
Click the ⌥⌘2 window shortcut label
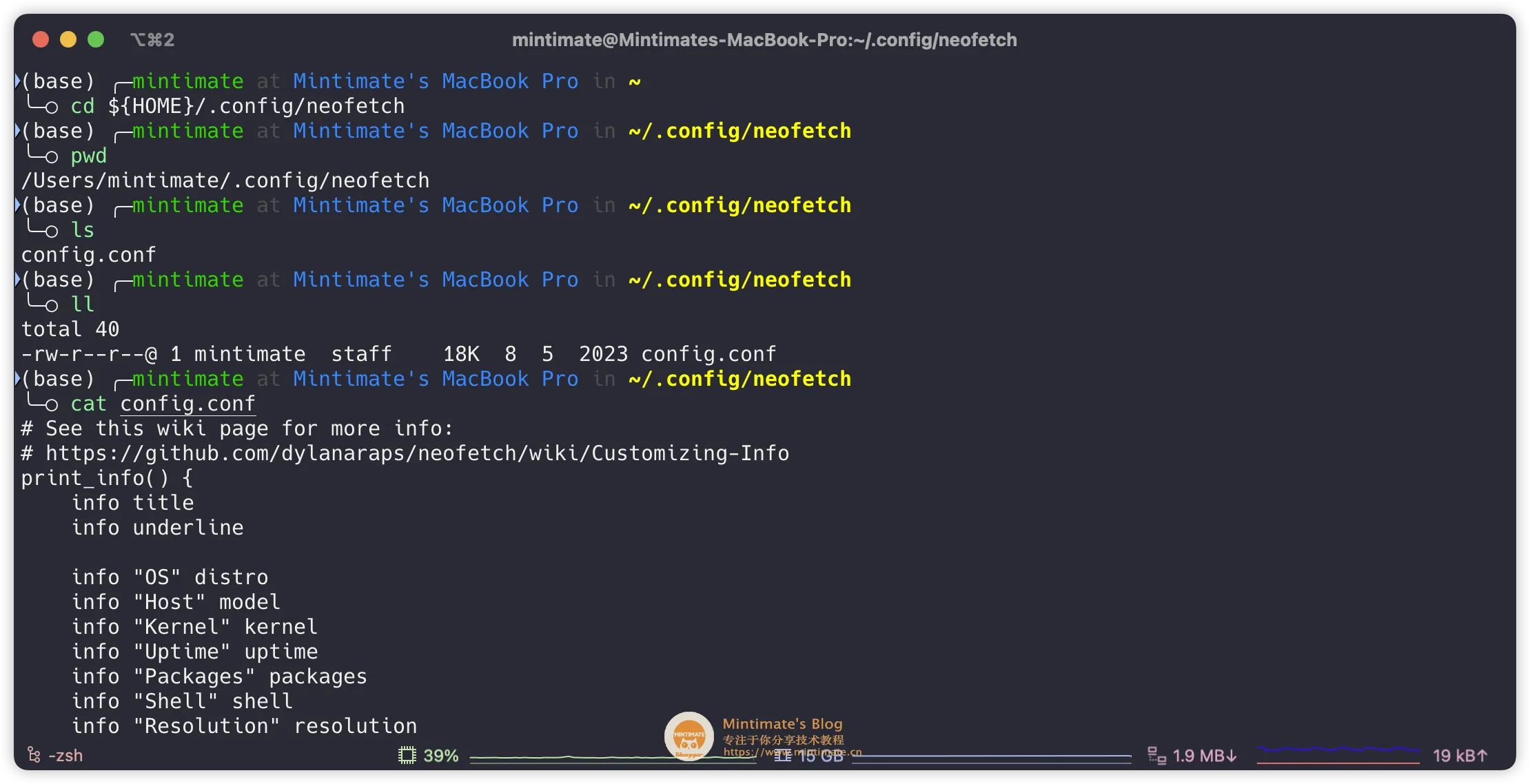(152, 40)
